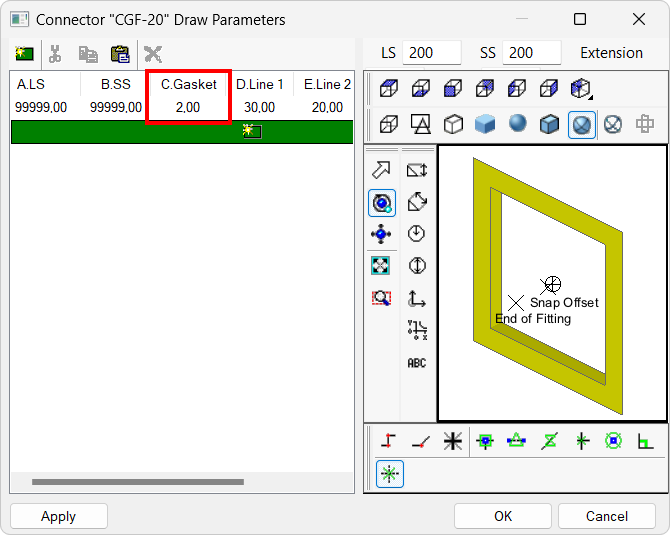
Task: Click the rotated rectangle dimension icon
Action: 417,202
